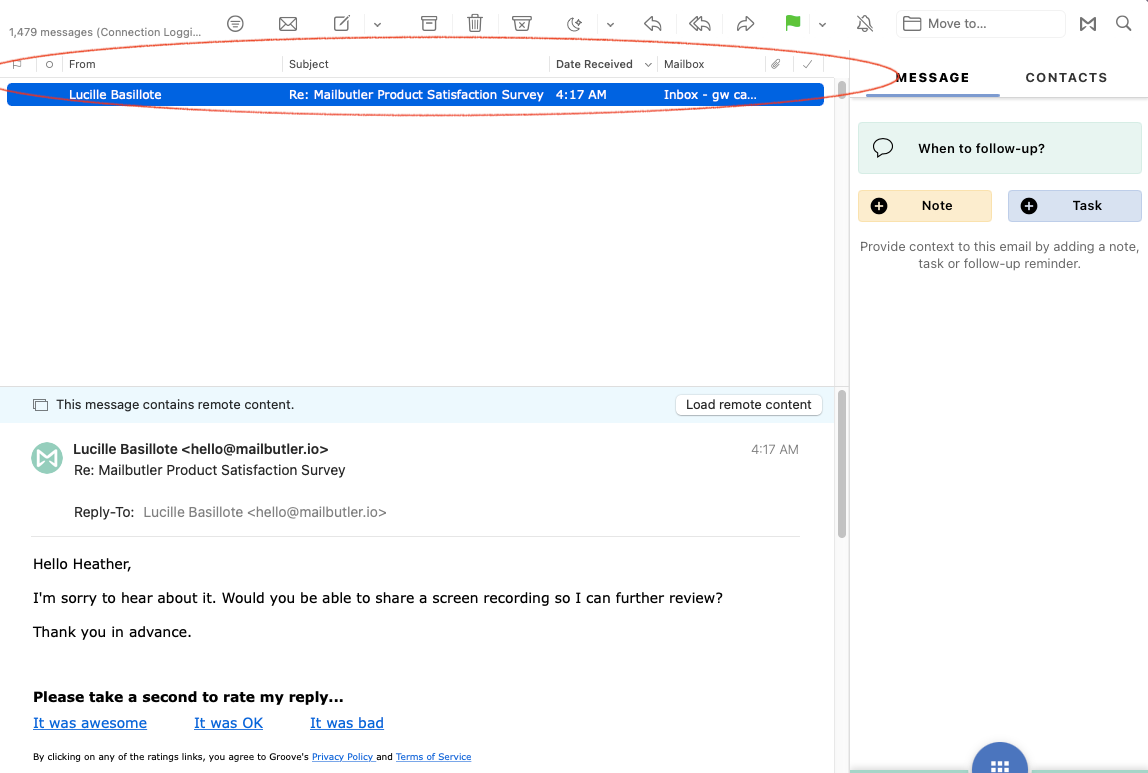Image resolution: width=1148 pixels, height=773 pixels.
Task: Click the message list scrollbar
Action: pos(842,91)
